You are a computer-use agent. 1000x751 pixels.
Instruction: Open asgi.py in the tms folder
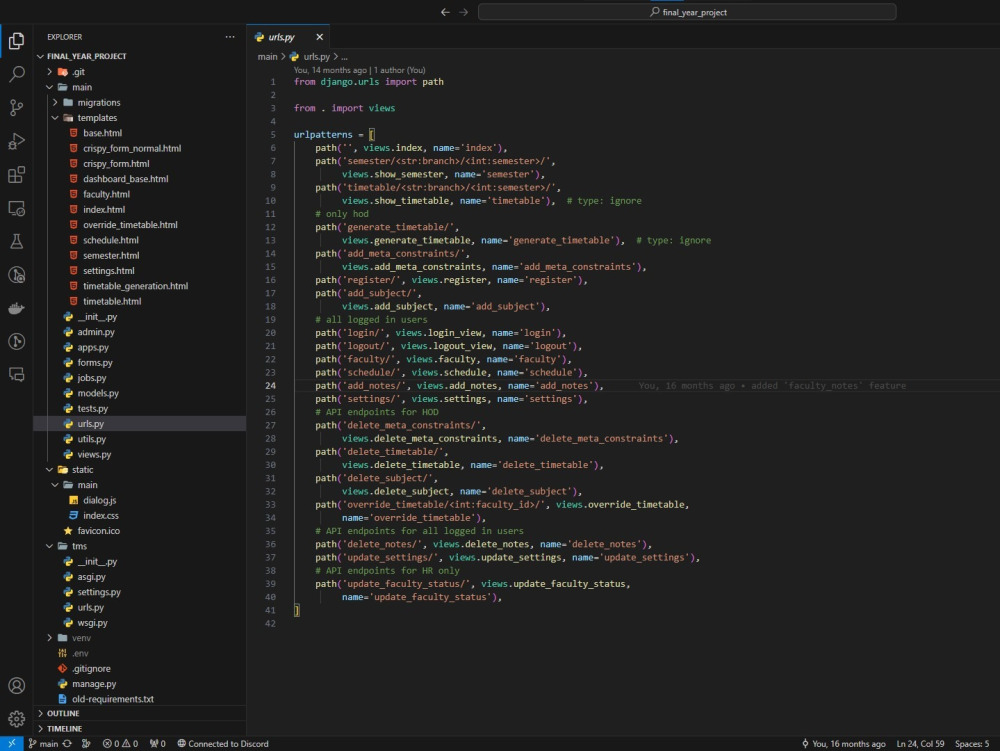140,576
